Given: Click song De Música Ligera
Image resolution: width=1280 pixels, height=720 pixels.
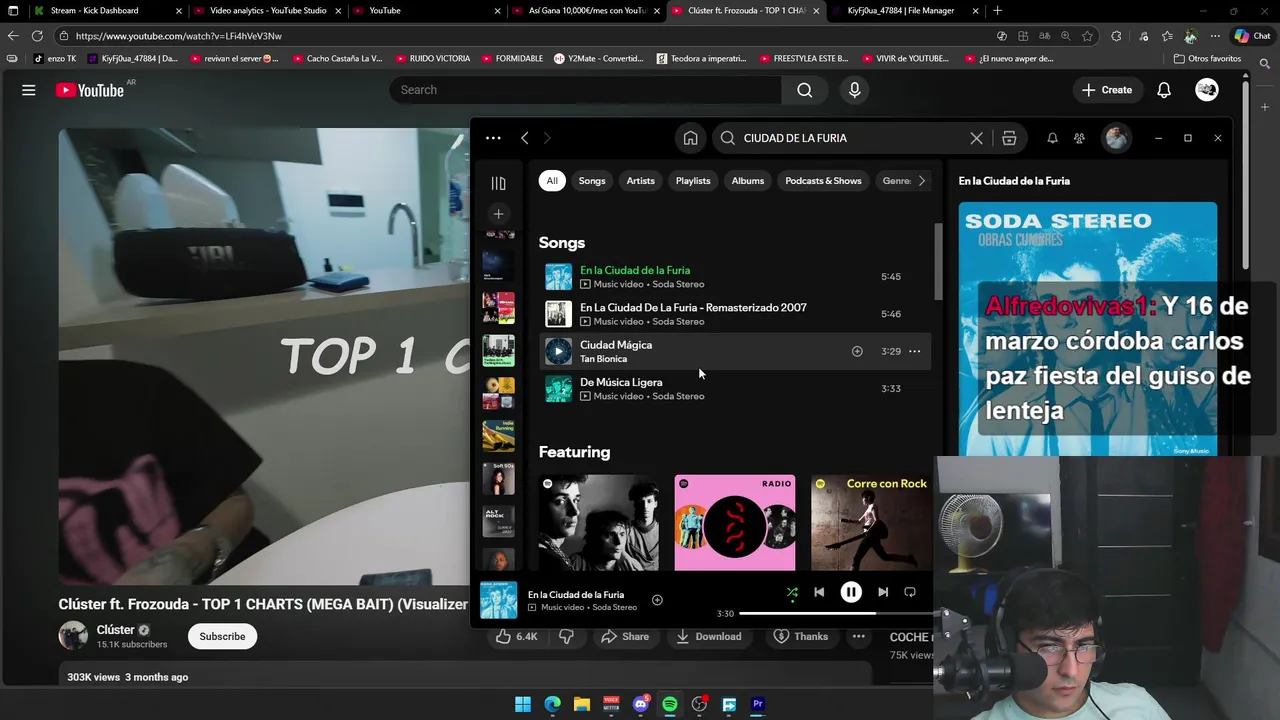Looking at the screenshot, I should tap(621, 382).
